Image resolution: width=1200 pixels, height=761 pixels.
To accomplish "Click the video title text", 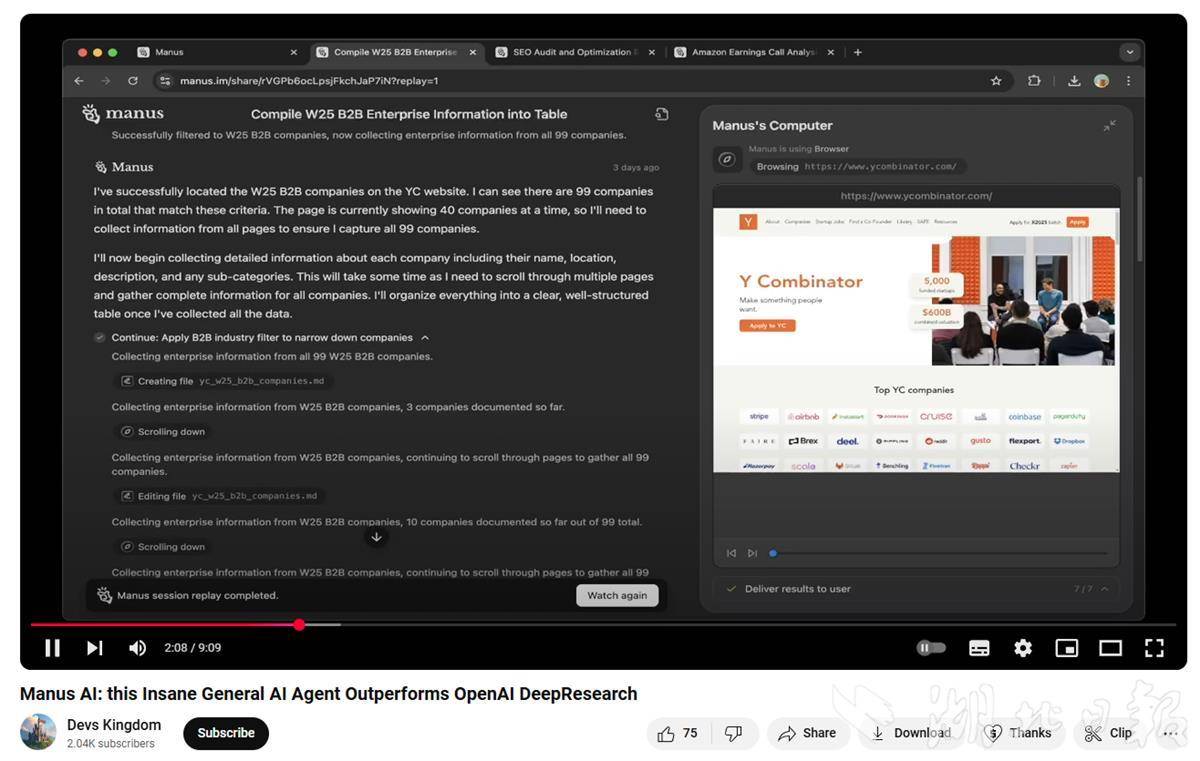I will [328, 694].
